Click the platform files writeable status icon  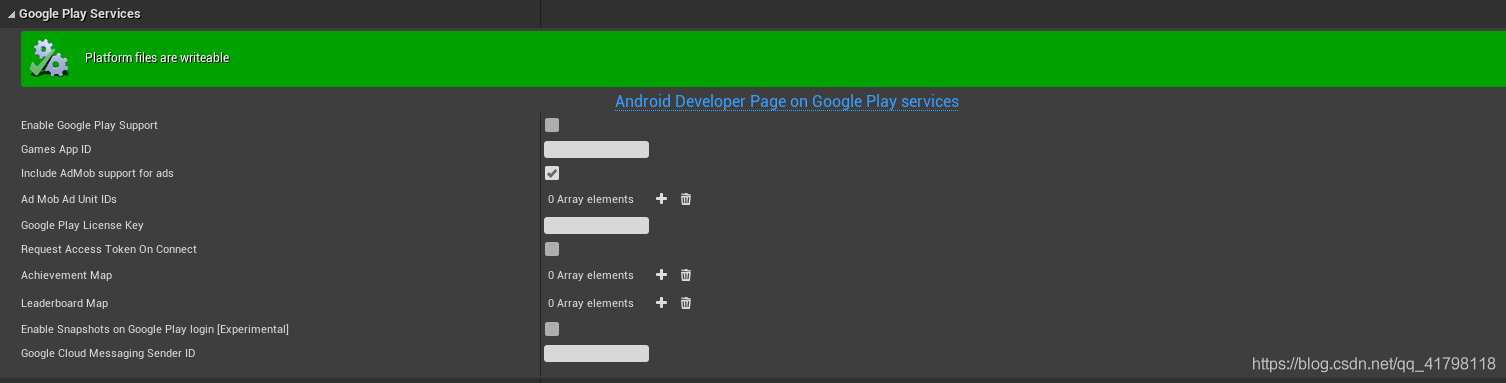(x=49, y=59)
